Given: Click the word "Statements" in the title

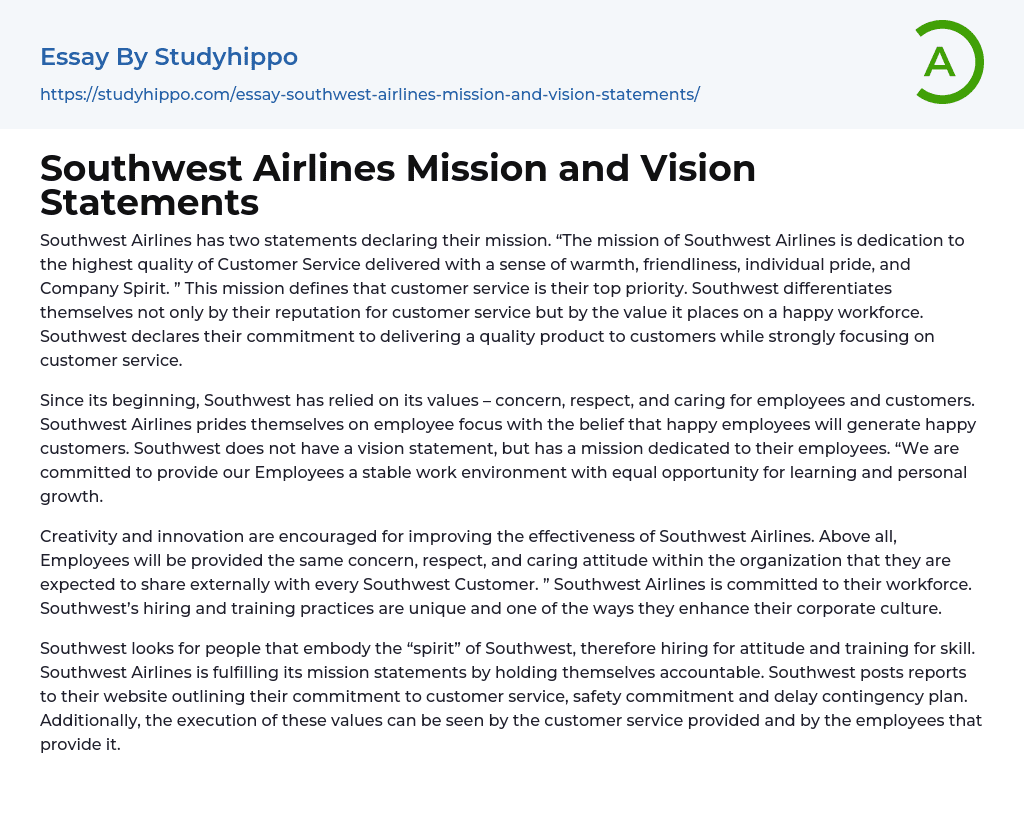Looking at the screenshot, I should (x=150, y=203).
